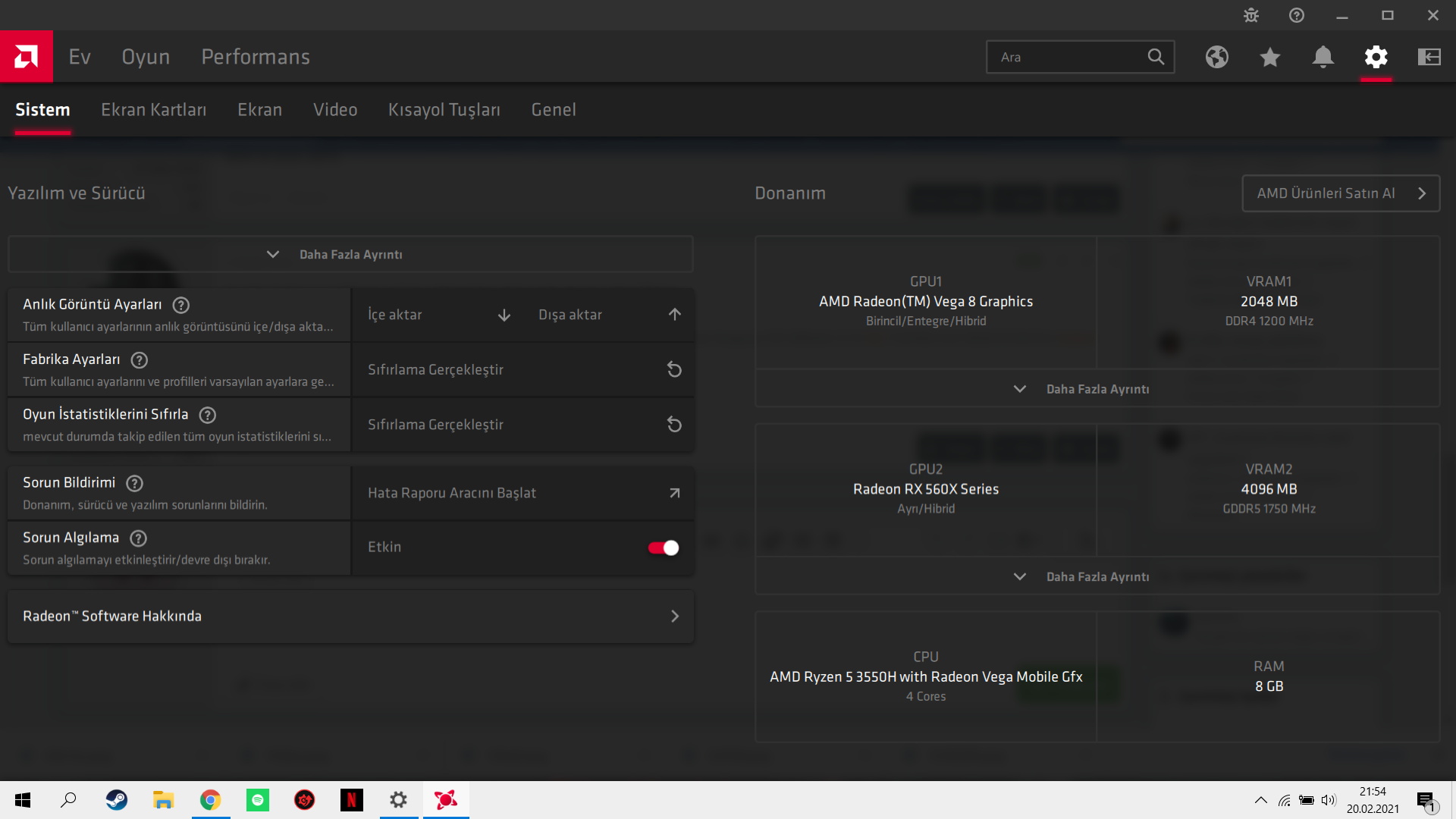Image resolution: width=1456 pixels, height=819 pixels.
Task: Click the Radeon Software taskbar icon
Action: pyautogui.click(x=446, y=800)
